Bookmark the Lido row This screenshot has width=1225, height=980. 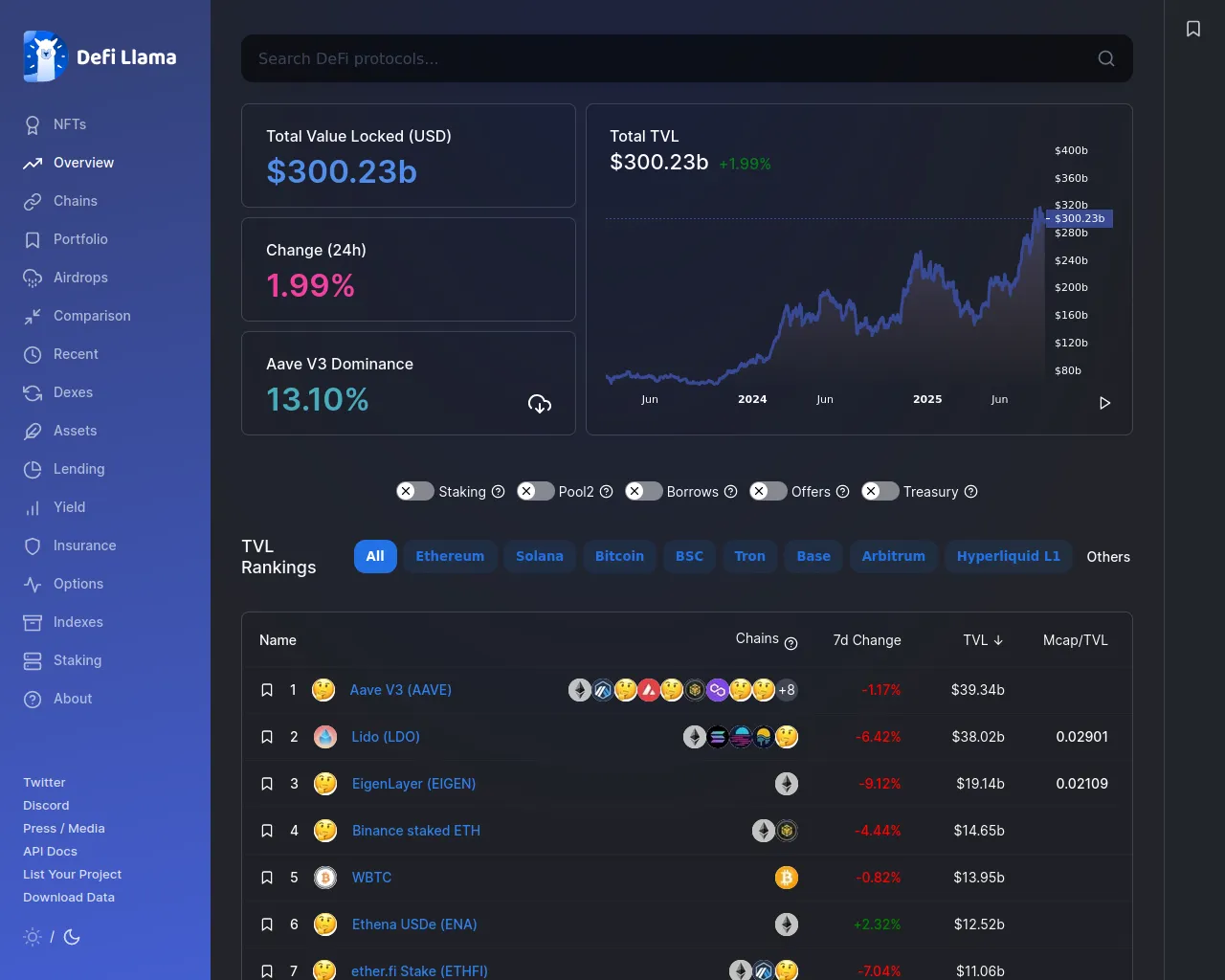267,737
